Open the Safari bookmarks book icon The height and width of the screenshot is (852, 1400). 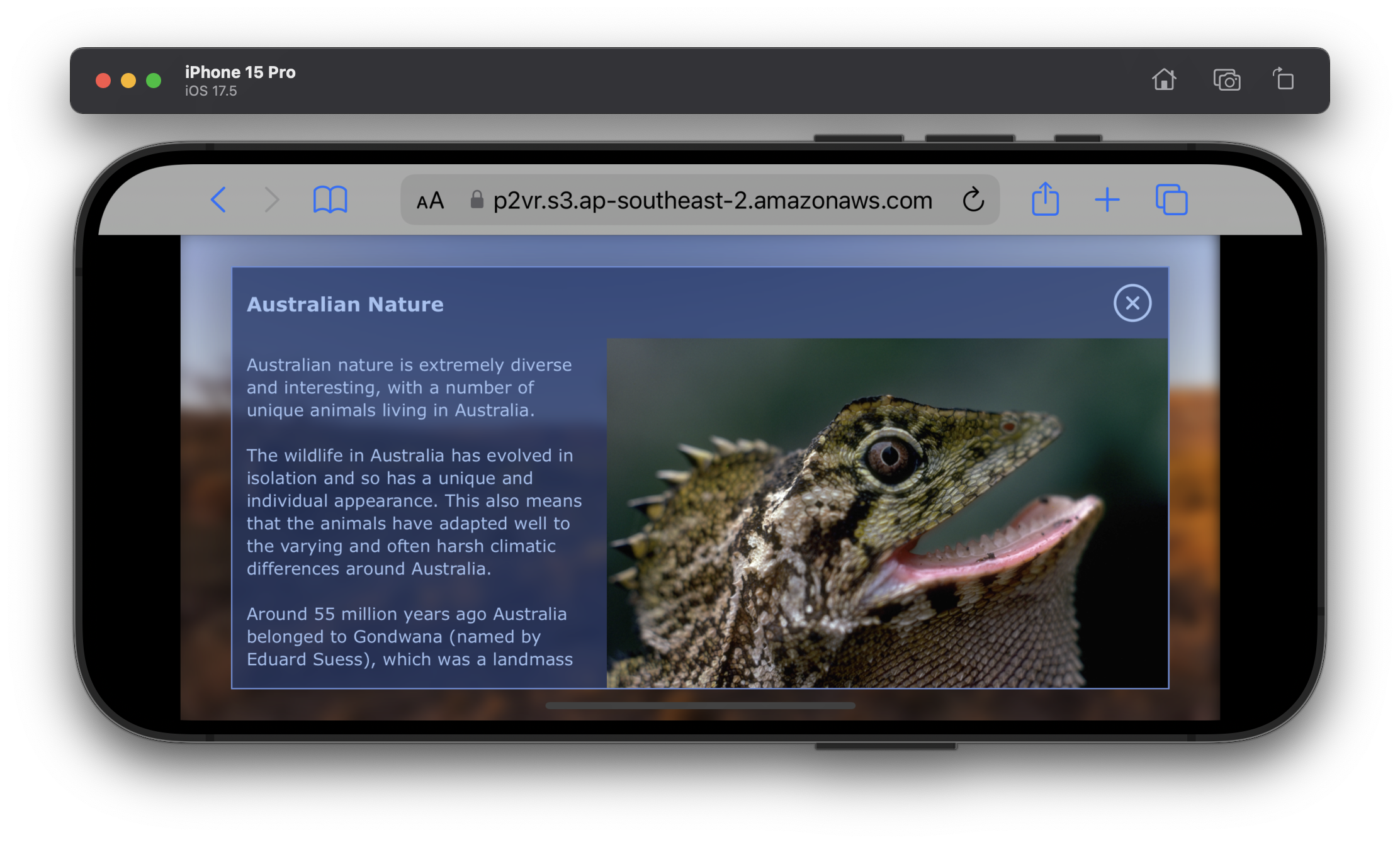point(330,200)
